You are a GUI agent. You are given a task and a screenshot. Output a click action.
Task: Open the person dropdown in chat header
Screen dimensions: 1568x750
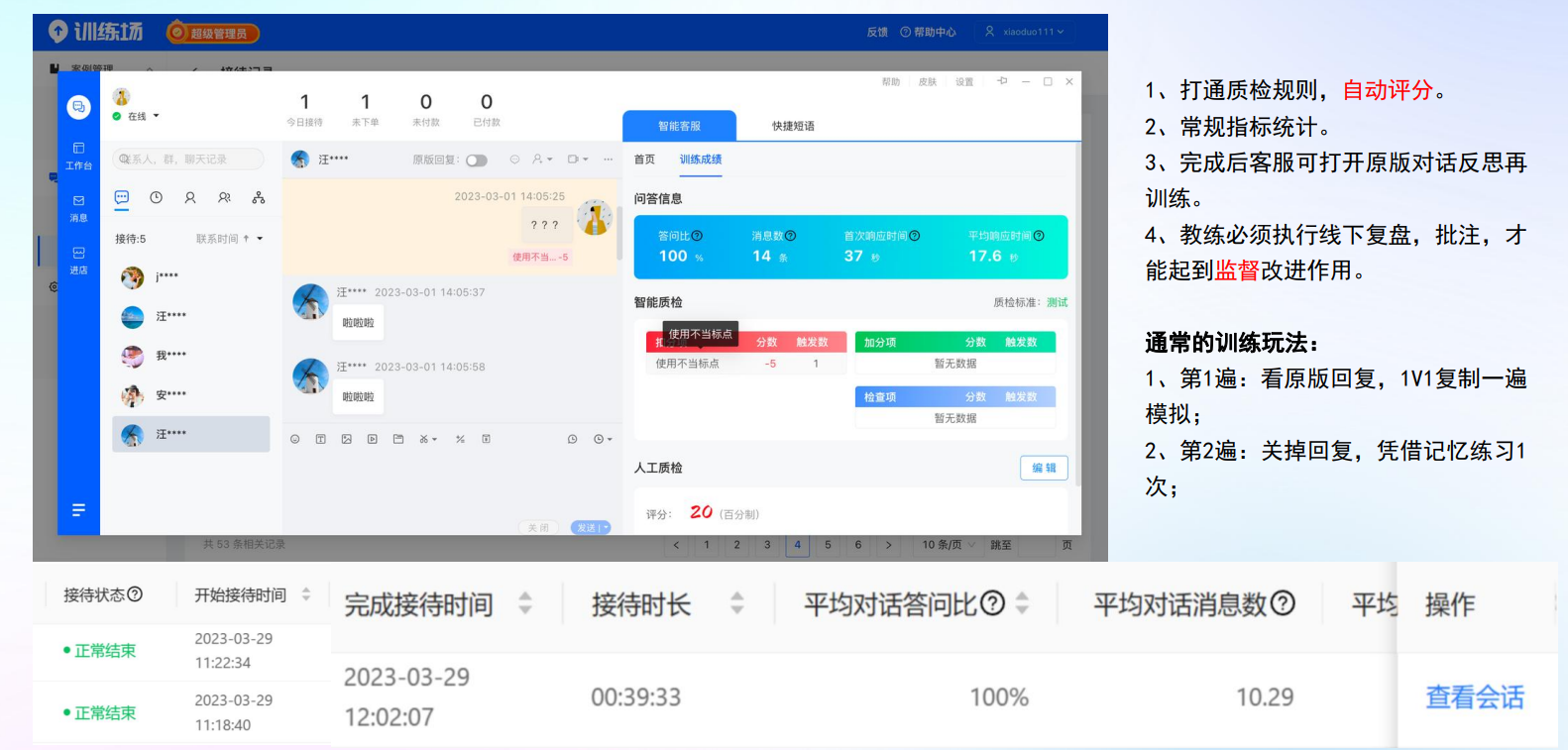pyautogui.click(x=542, y=160)
